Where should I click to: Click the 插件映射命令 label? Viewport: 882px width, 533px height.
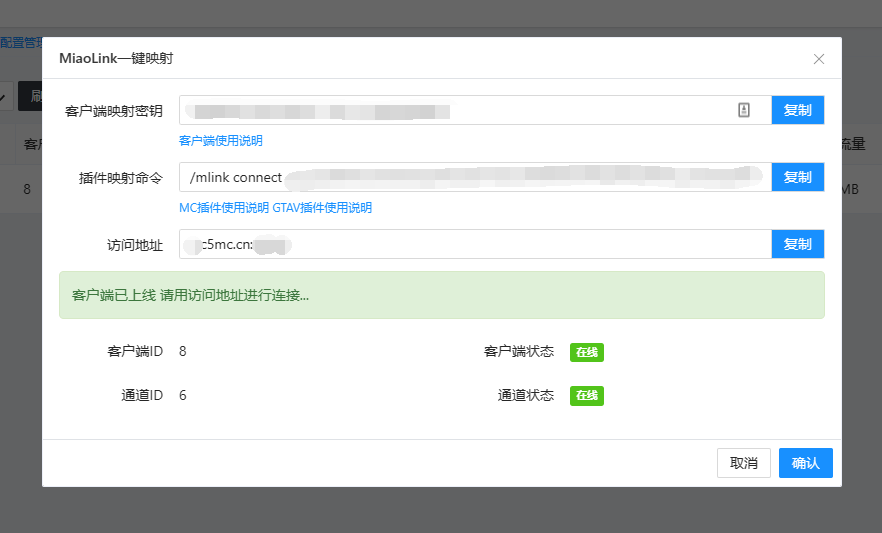120,178
